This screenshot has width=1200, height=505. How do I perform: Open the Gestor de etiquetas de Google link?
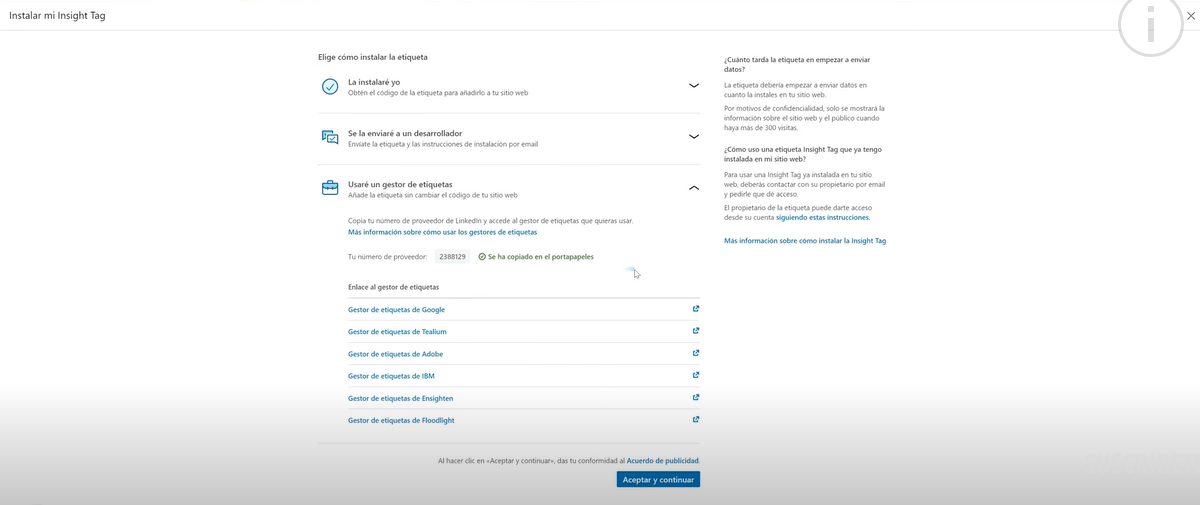tap(396, 310)
